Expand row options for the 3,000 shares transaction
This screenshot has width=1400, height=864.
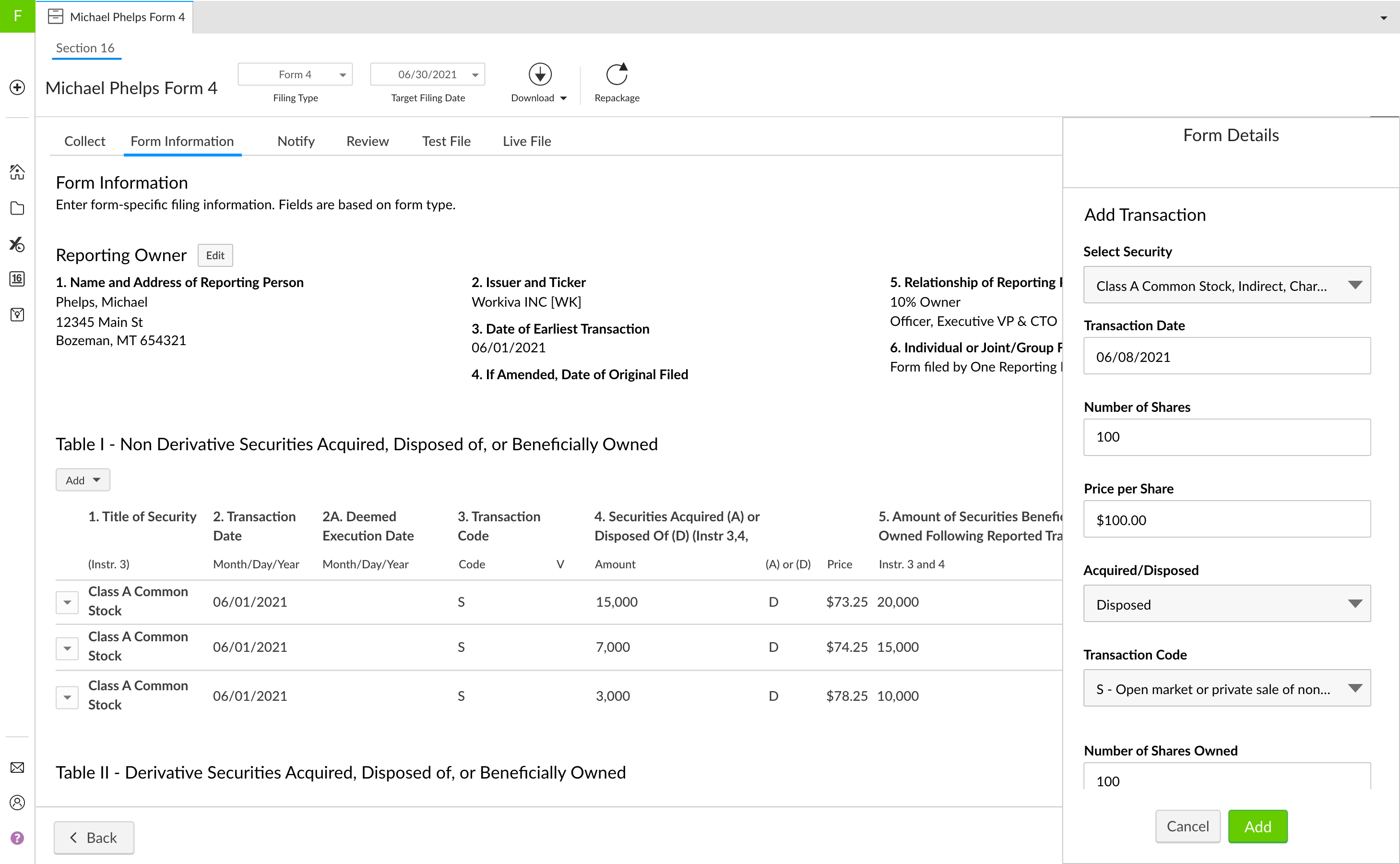coord(67,697)
